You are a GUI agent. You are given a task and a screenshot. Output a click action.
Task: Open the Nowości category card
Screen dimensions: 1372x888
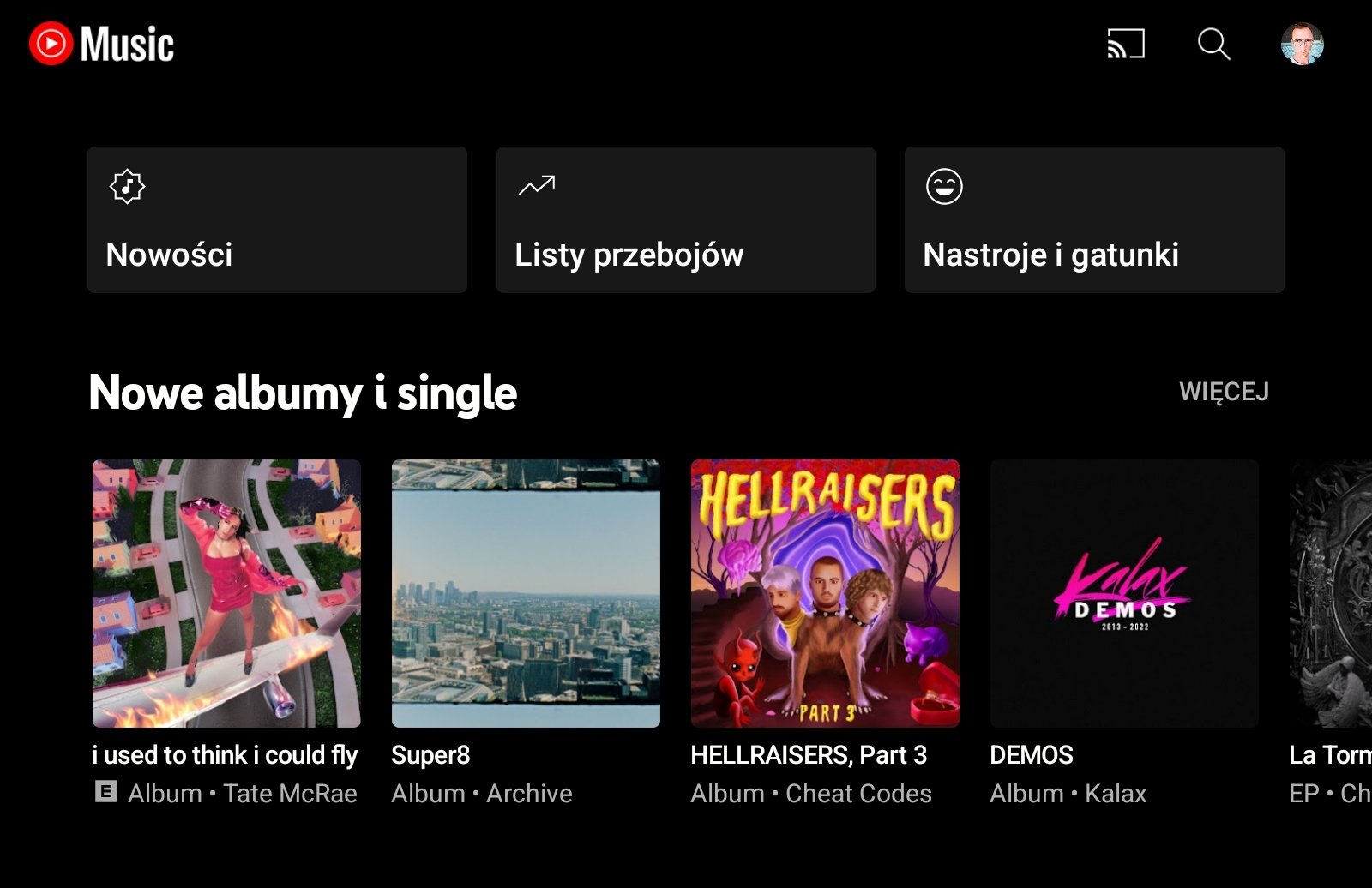tap(277, 219)
